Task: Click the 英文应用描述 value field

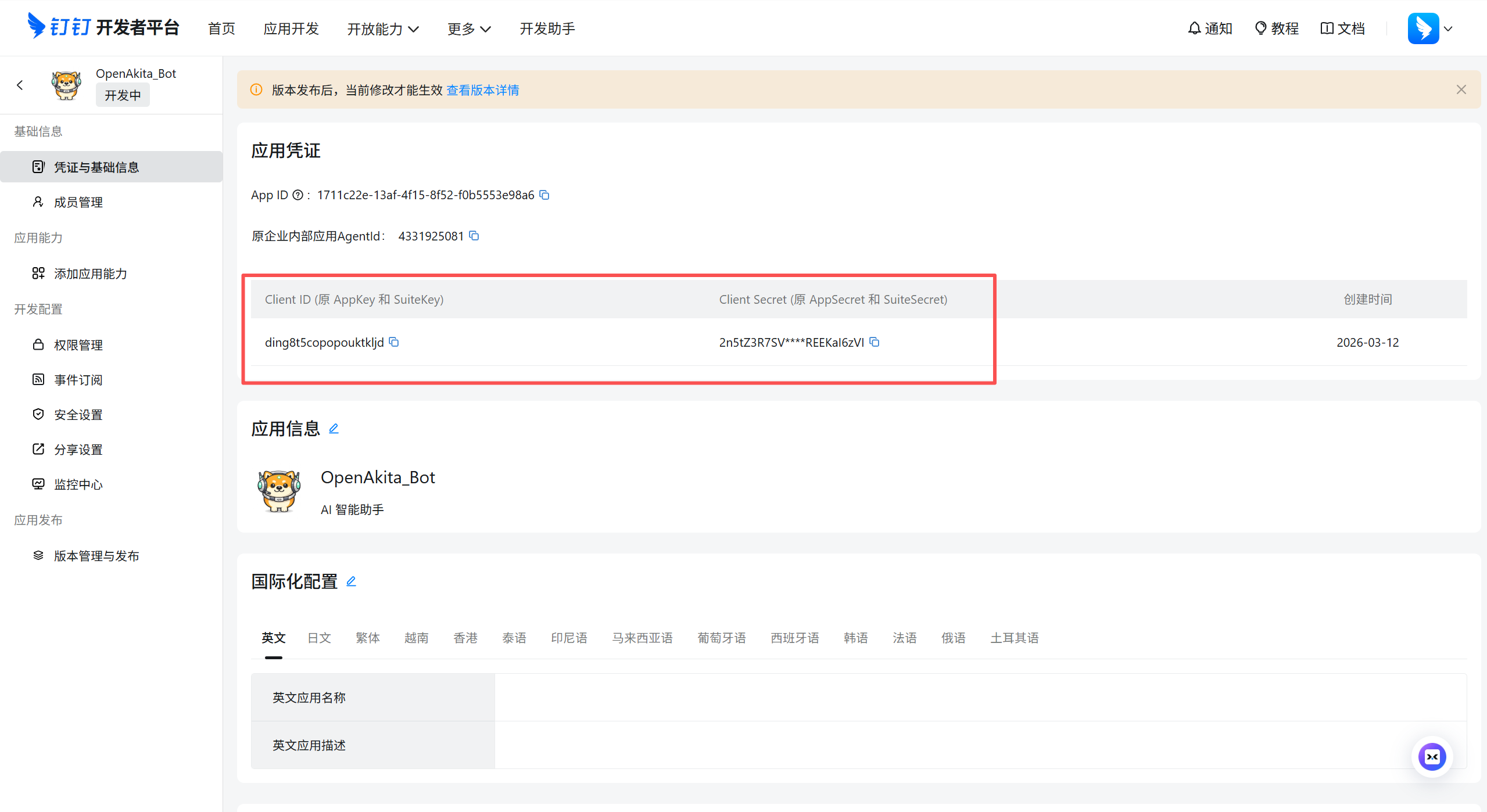Action: 981,745
